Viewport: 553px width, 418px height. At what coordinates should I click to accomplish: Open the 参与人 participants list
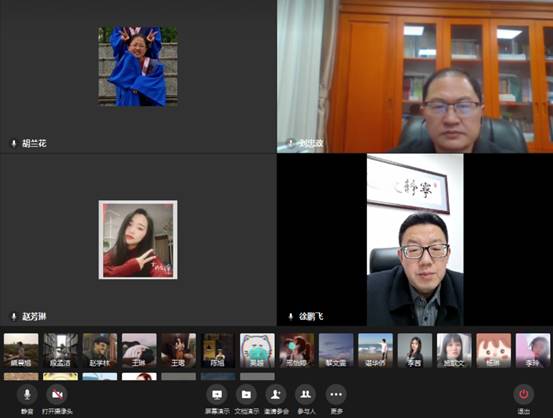point(306,394)
